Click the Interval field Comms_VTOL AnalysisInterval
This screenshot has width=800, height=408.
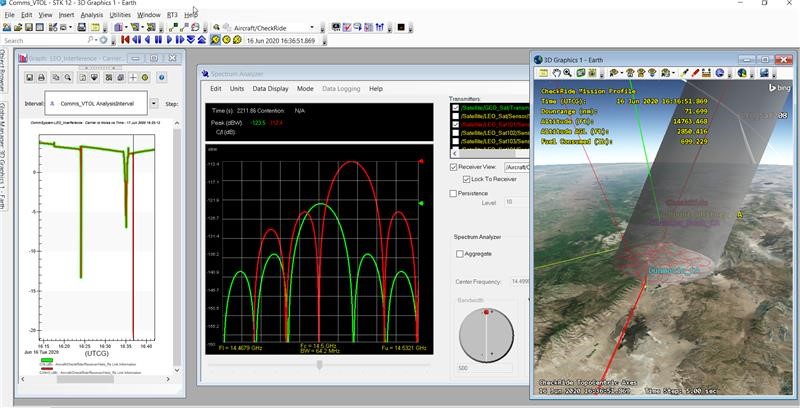pyautogui.click(x=96, y=104)
